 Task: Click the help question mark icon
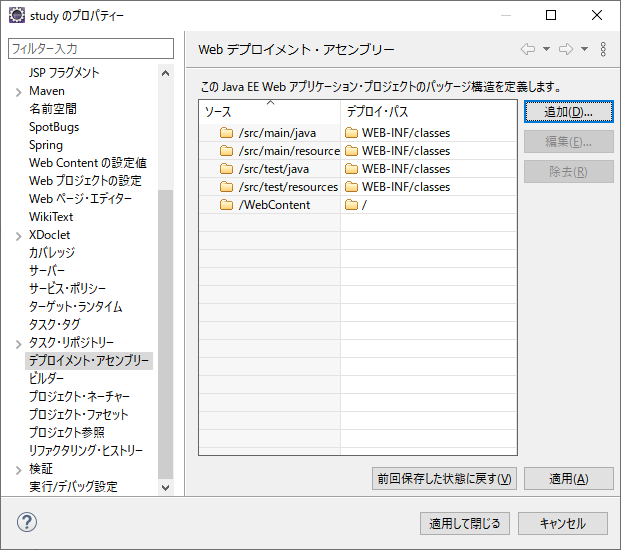pos(27,522)
